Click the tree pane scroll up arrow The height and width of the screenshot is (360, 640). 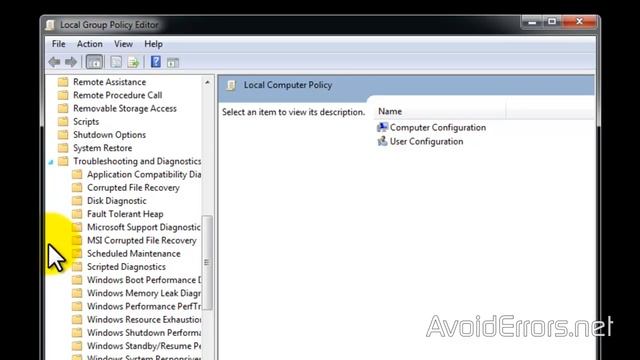[207, 82]
